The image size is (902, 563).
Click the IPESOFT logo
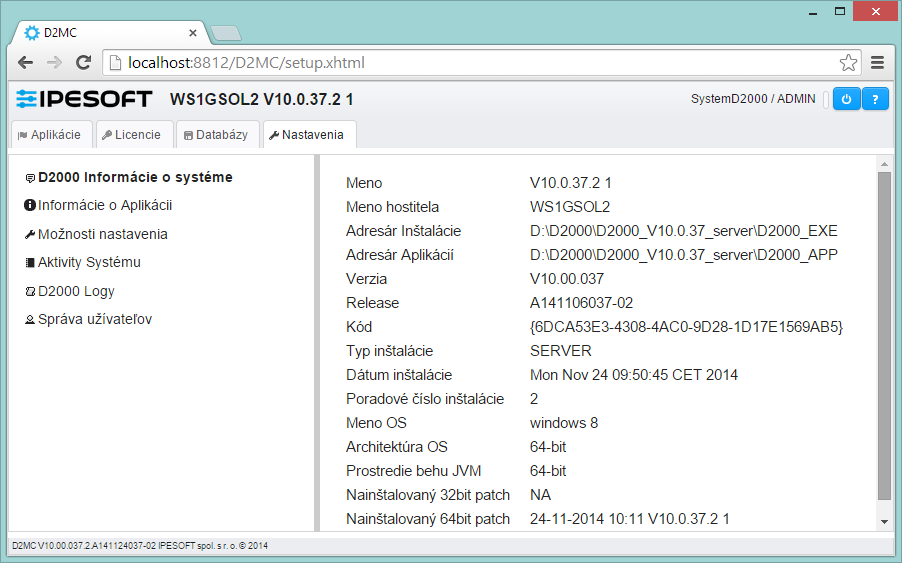[84, 99]
